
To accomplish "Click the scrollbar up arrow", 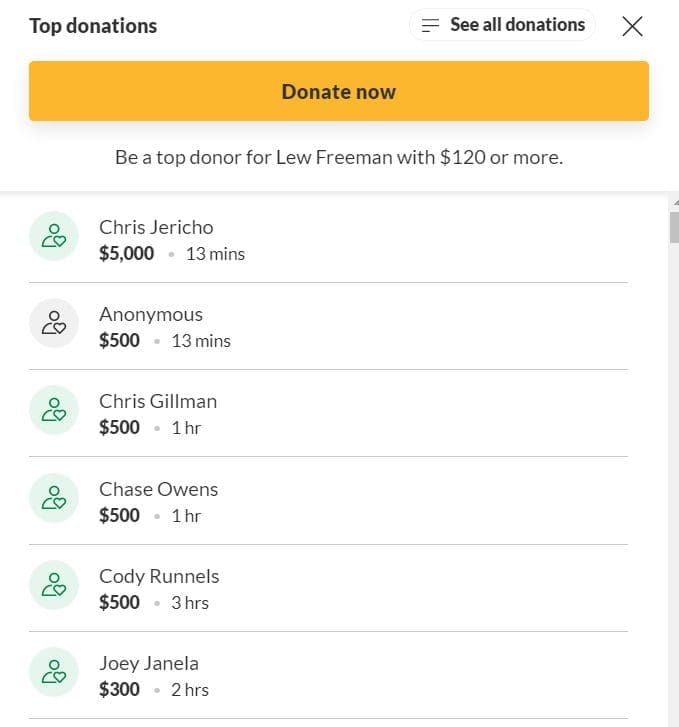I will click(x=674, y=201).
